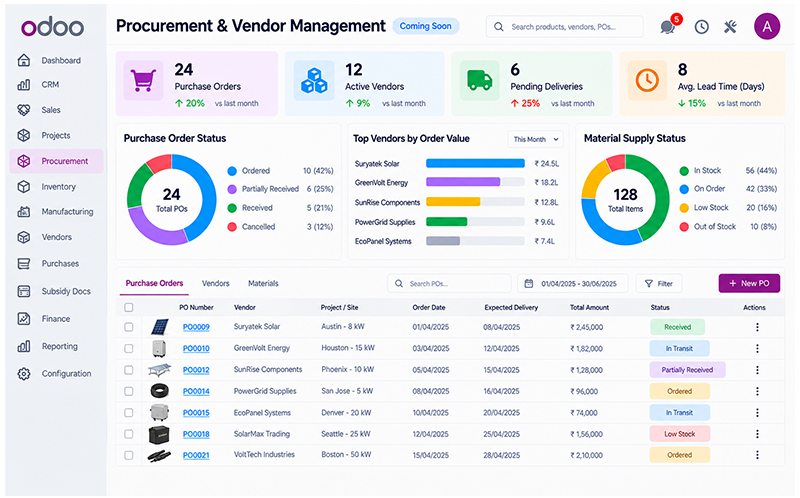The image size is (800, 498).
Task: Open the PO0009 link
Action: pos(196,327)
